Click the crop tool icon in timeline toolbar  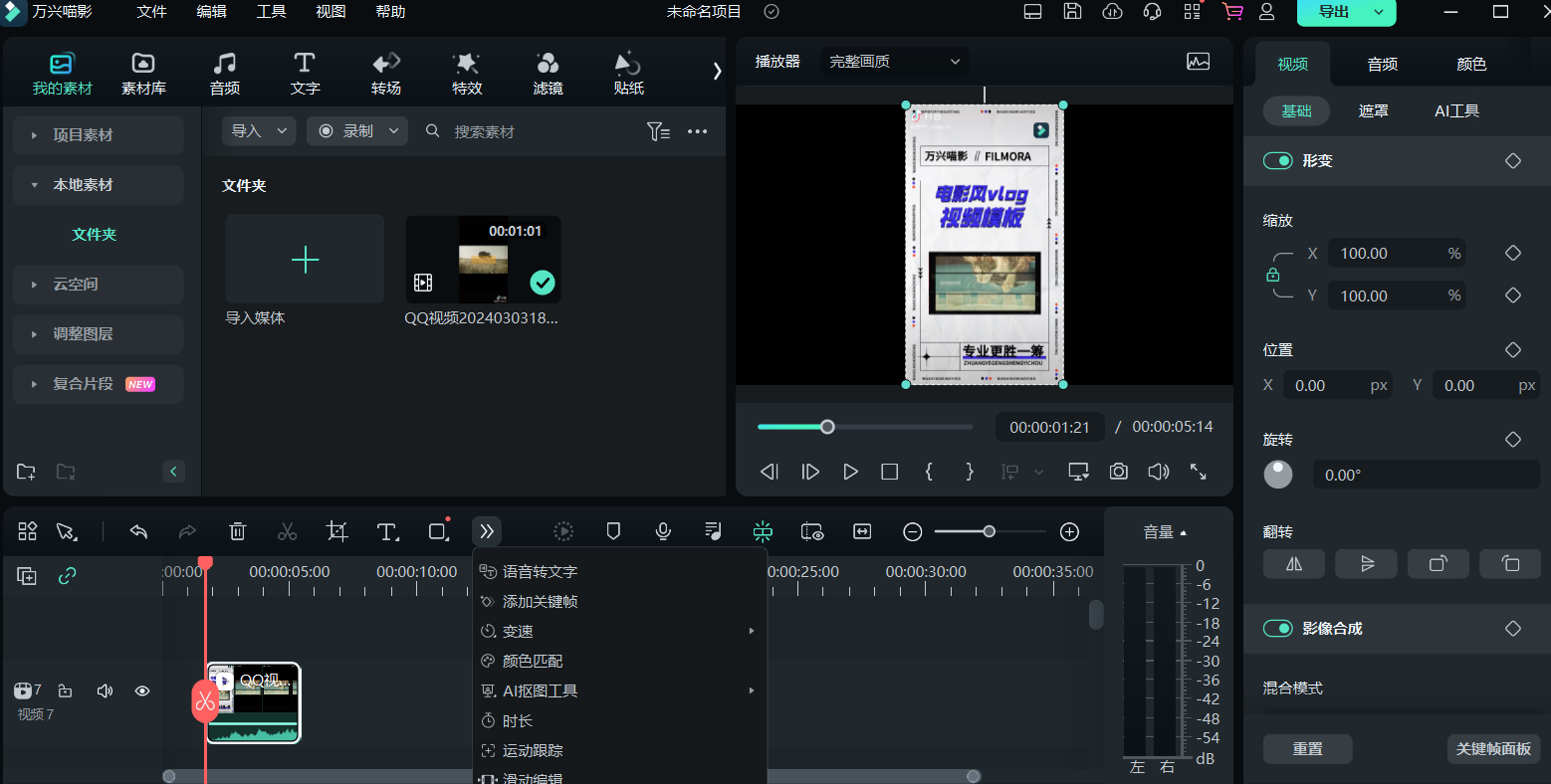[x=337, y=531]
